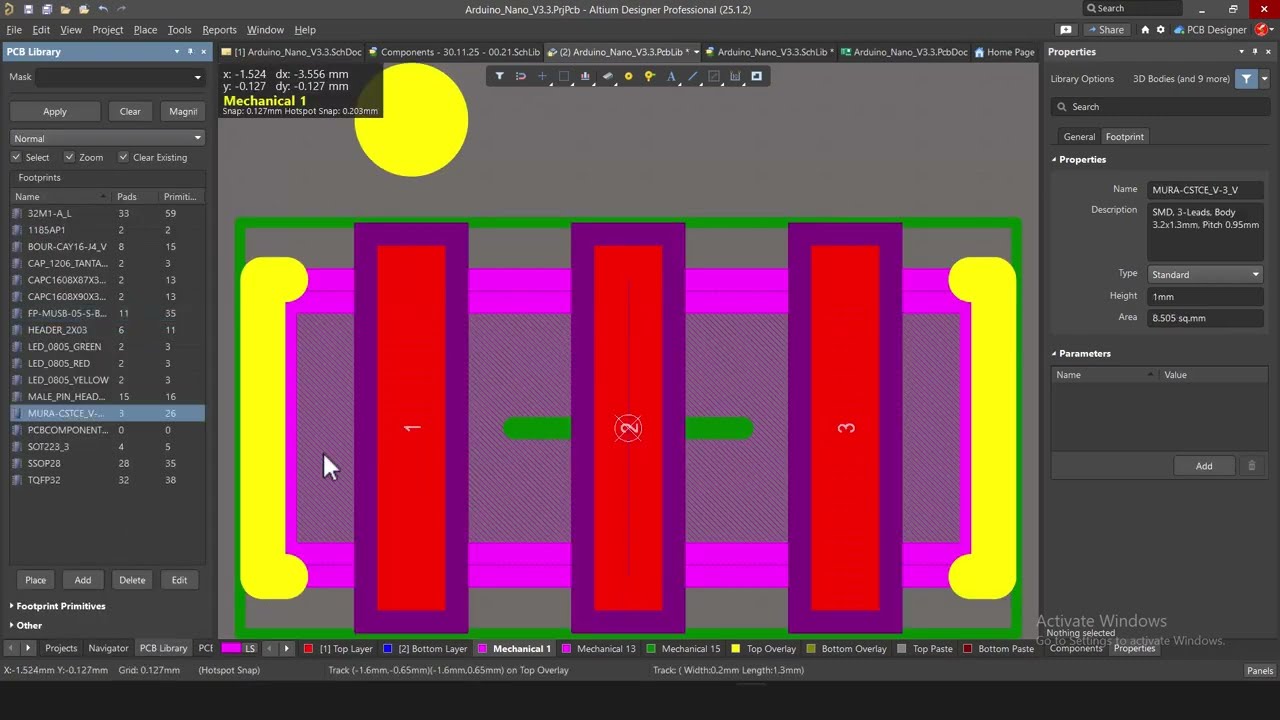
Task: Select the place via tool
Action: click(650, 76)
